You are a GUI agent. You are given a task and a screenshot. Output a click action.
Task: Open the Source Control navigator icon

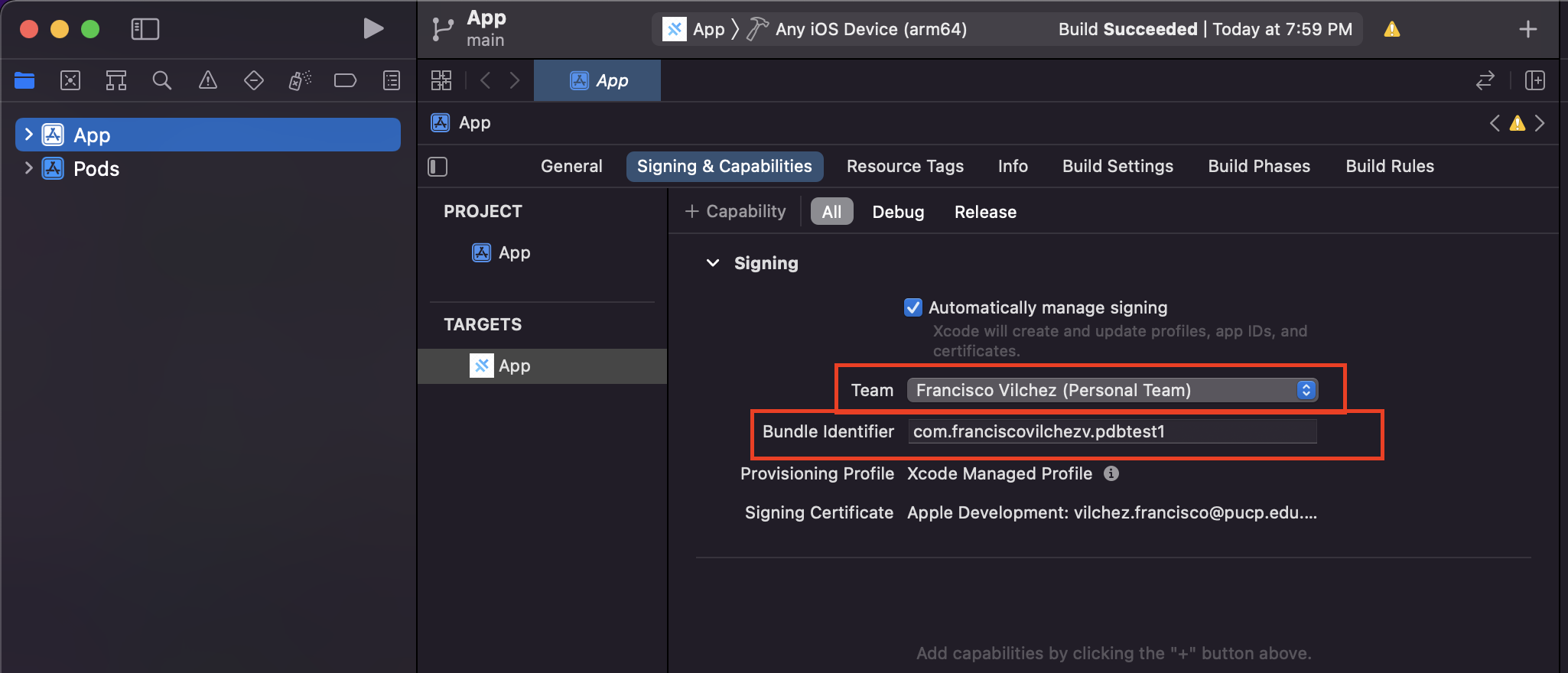point(70,80)
